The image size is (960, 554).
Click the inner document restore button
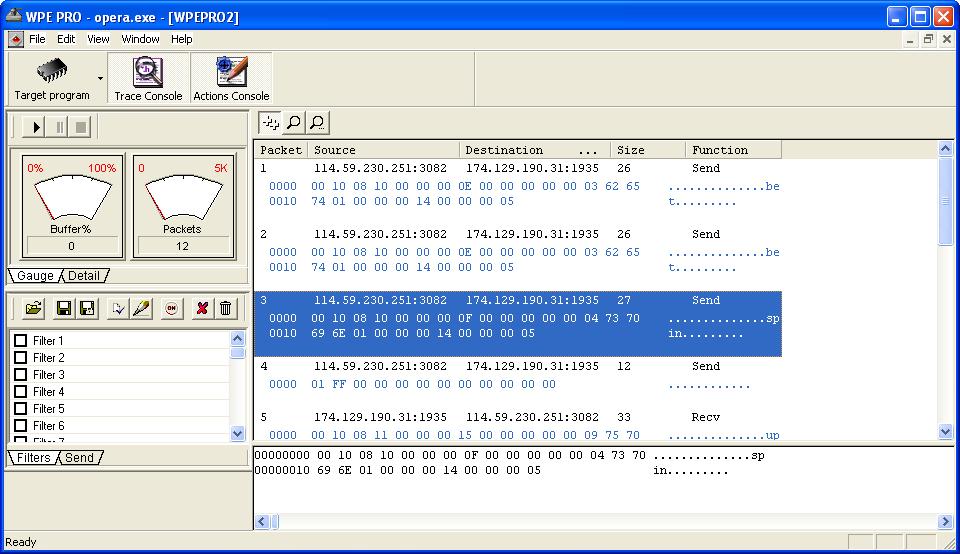928,39
